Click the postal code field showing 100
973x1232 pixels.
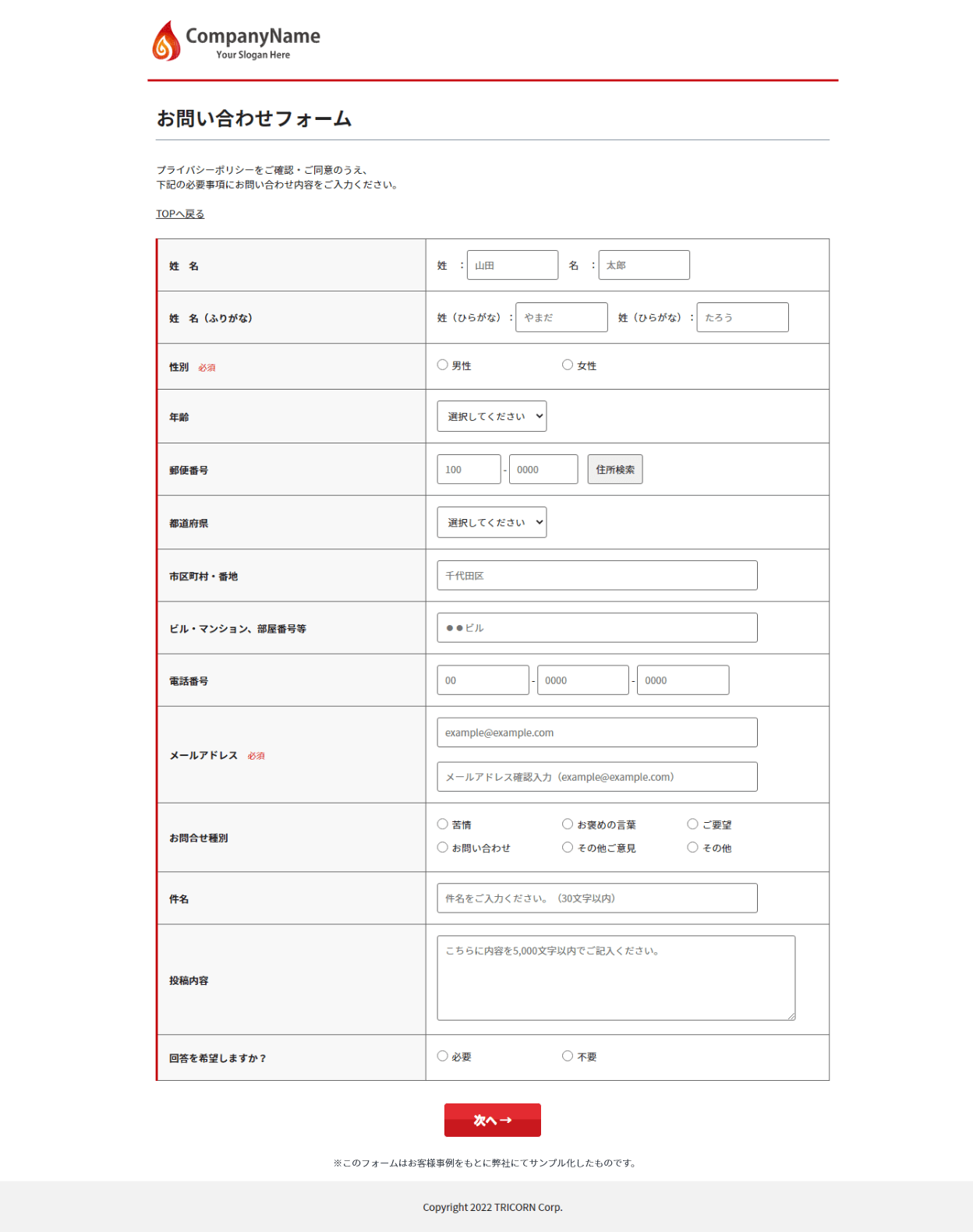[469, 469]
